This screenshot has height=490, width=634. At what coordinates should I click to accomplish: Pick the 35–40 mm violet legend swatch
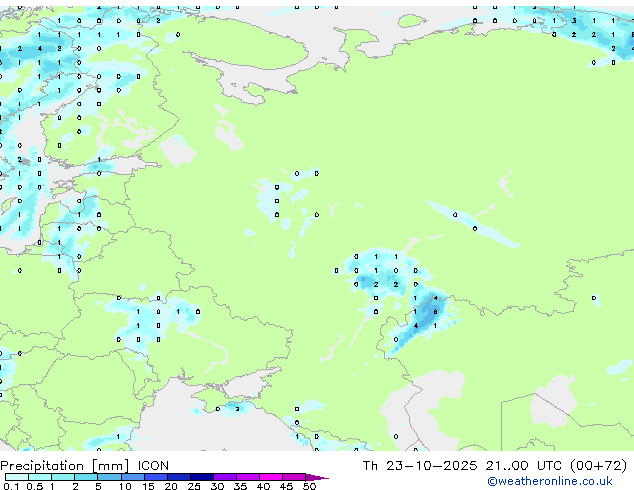click(247, 477)
